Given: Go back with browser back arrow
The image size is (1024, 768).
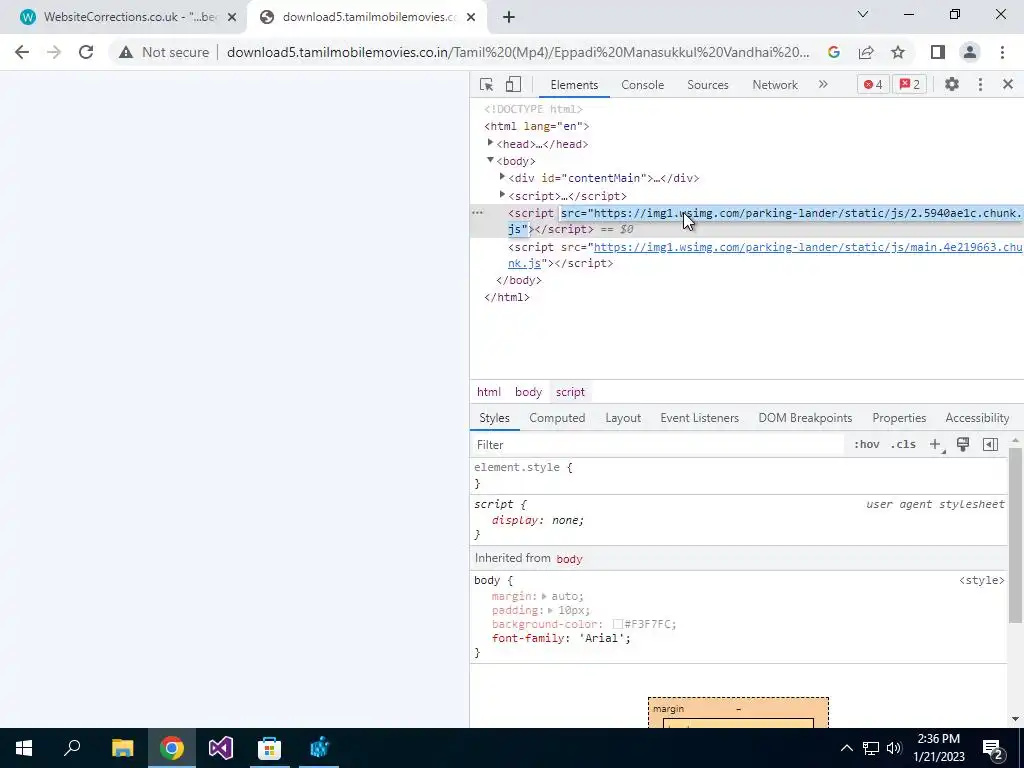Looking at the screenshot, I should [22, 52].
